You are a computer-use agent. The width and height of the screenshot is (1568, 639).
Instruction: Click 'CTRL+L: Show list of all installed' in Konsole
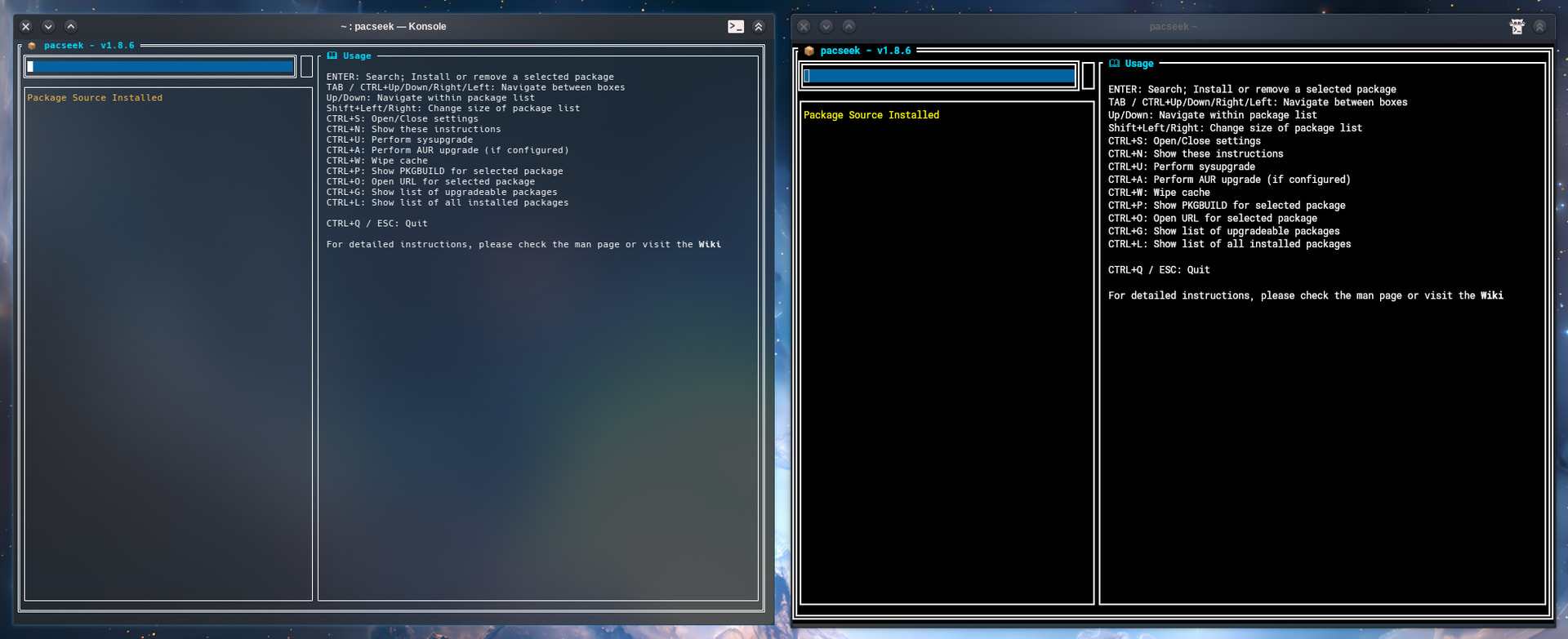[448, 203]
